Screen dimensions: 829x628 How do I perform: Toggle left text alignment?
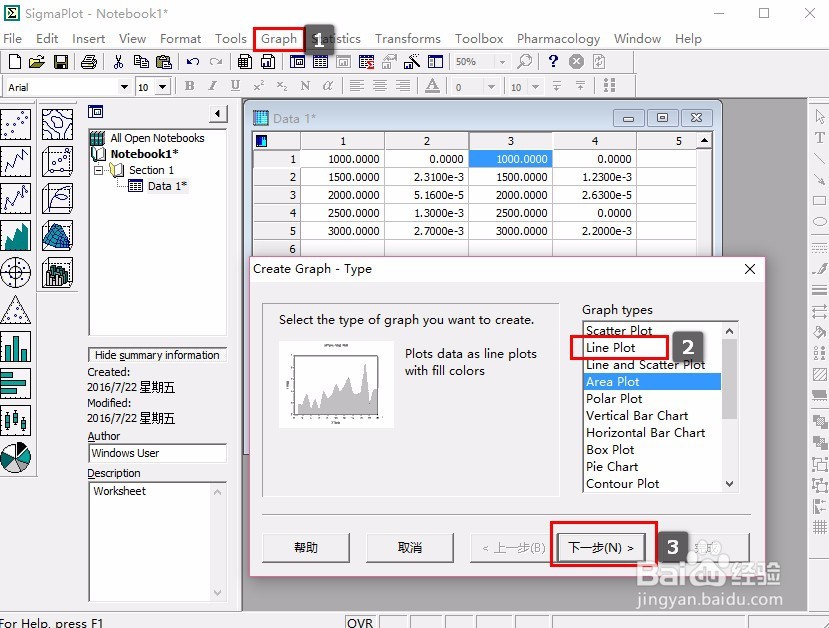[x=357, y=86]
